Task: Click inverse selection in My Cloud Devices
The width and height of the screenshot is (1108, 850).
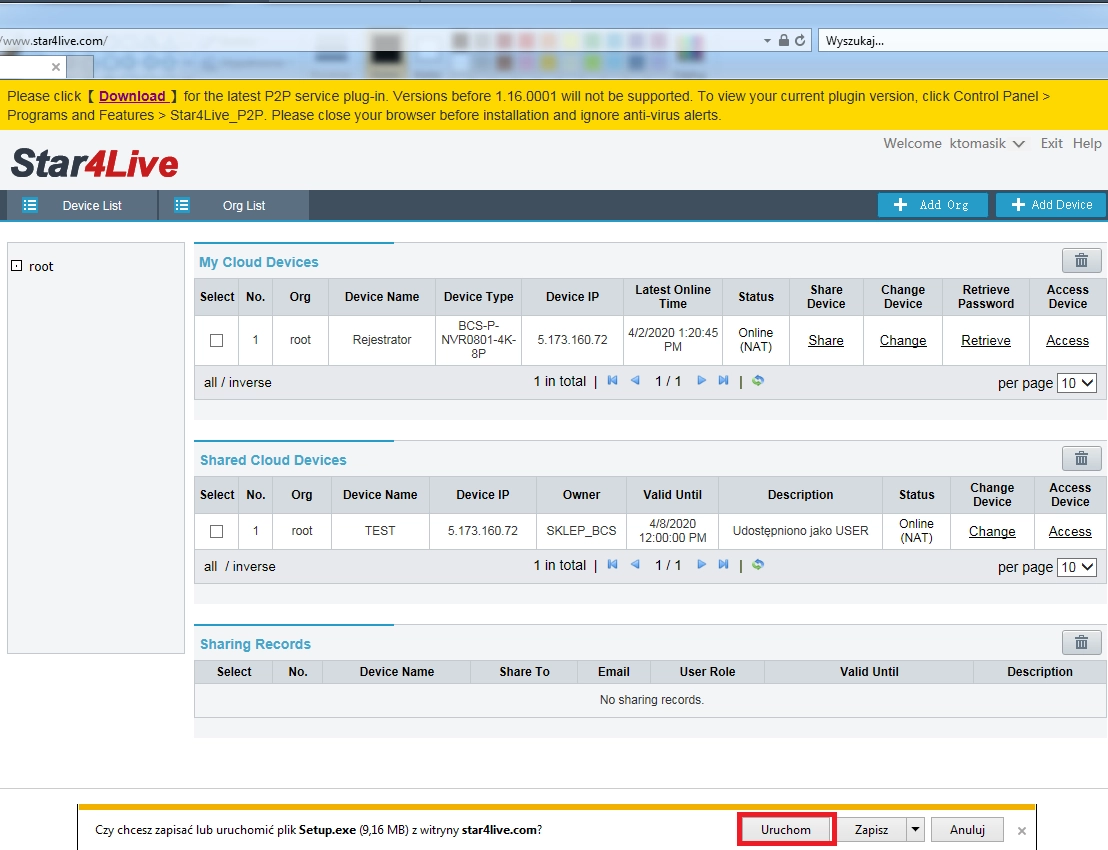Action: 250,382
